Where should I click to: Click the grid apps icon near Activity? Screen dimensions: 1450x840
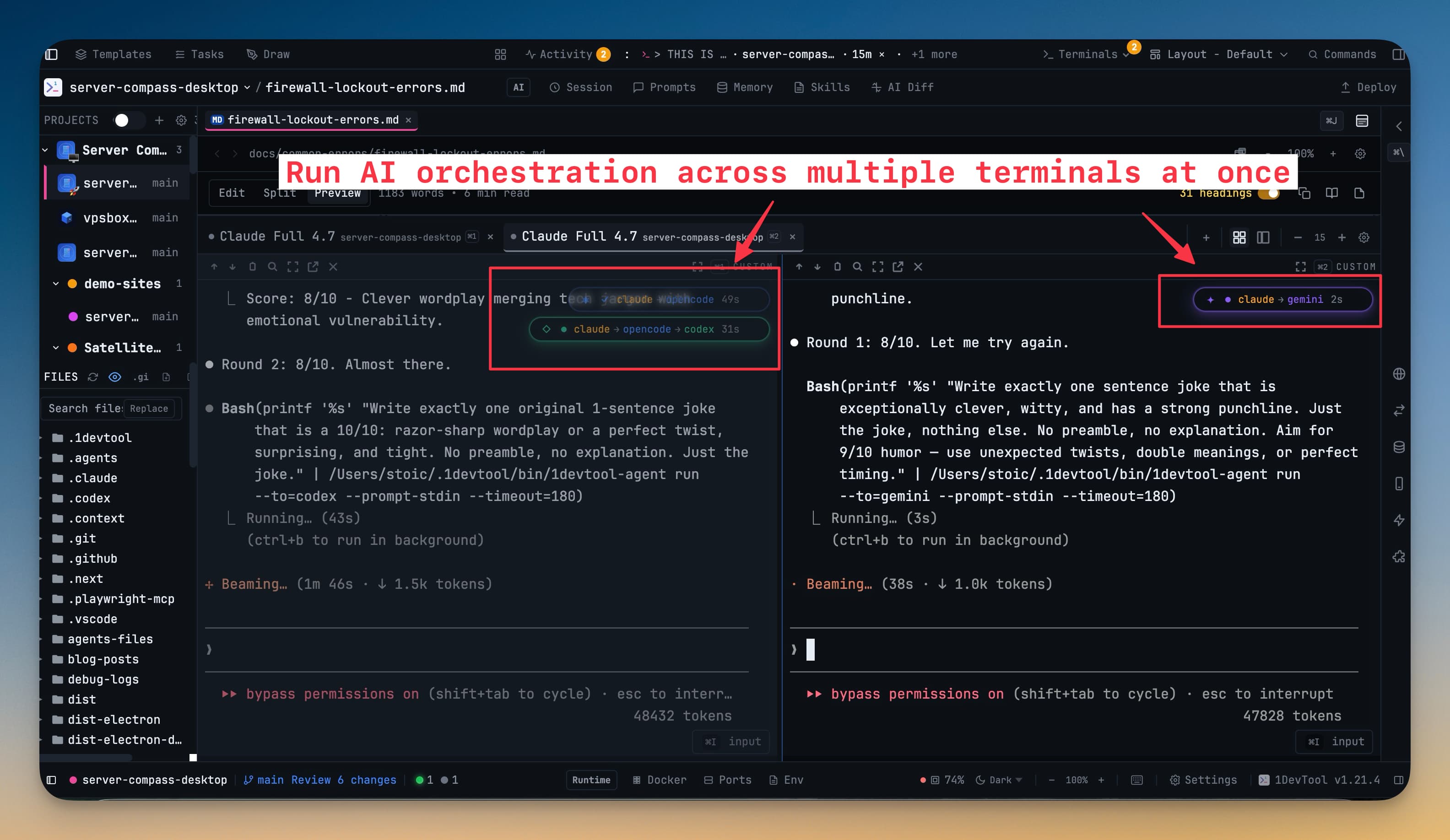tap(500, 54)
